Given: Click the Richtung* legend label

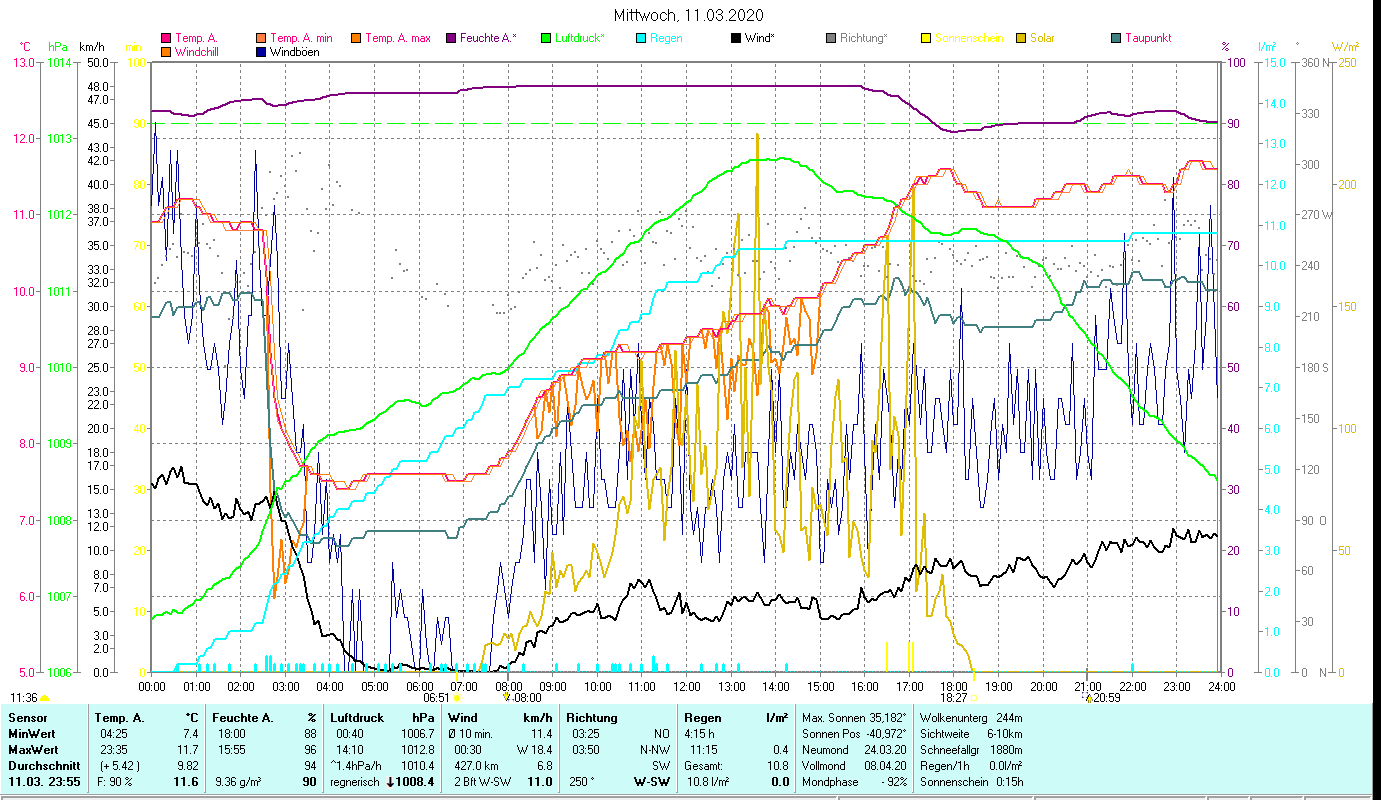Looking at the screenshot, I should pyautogui.click(x=864, y=39).
